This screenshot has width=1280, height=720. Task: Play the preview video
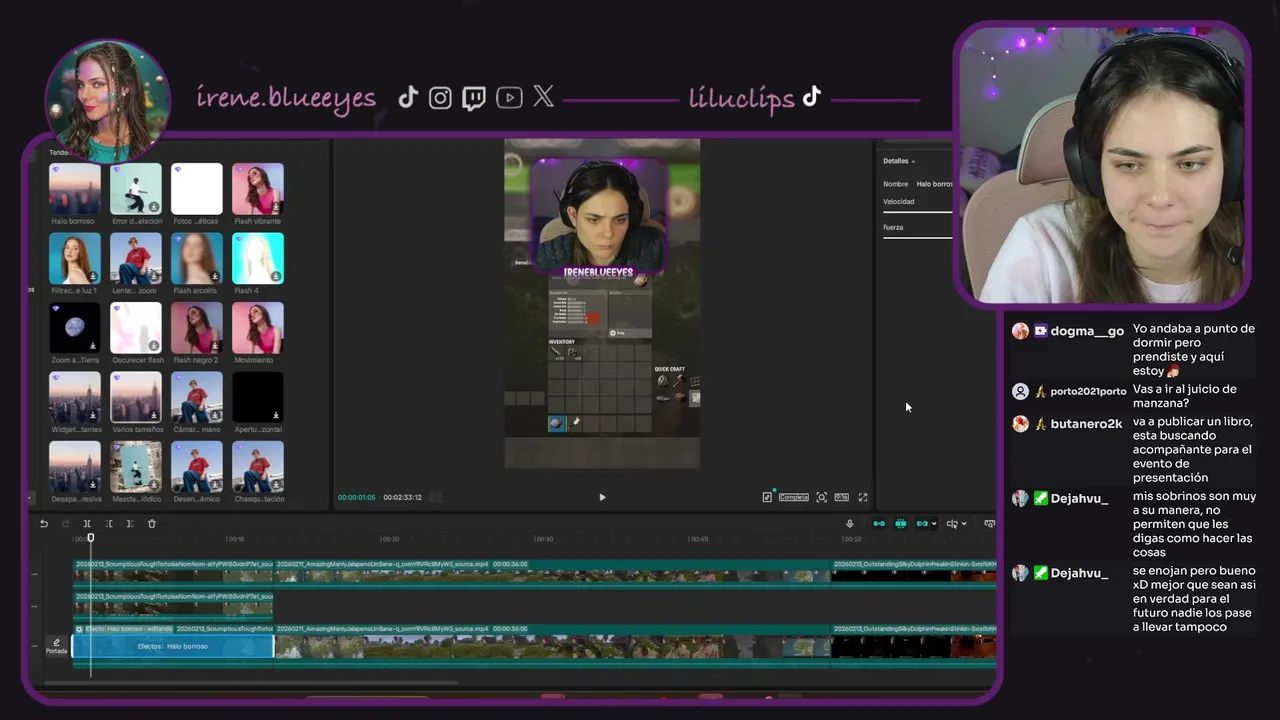602,497
